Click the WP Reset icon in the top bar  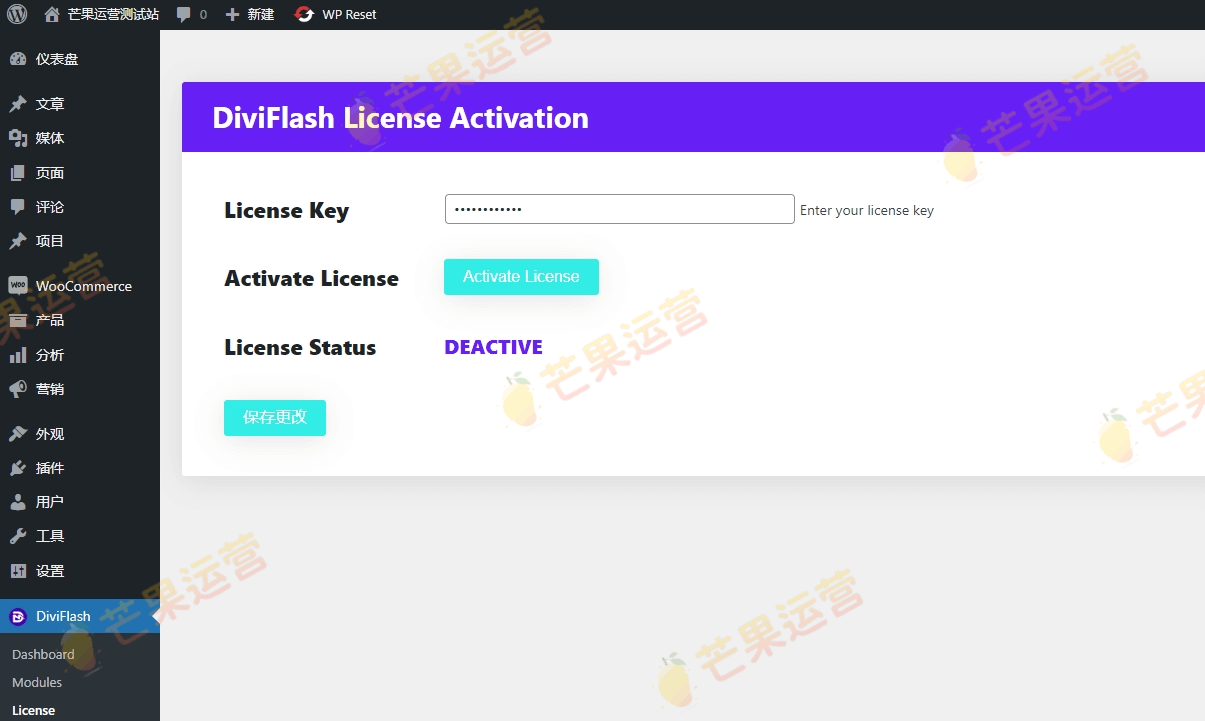[x=303, y=14]
